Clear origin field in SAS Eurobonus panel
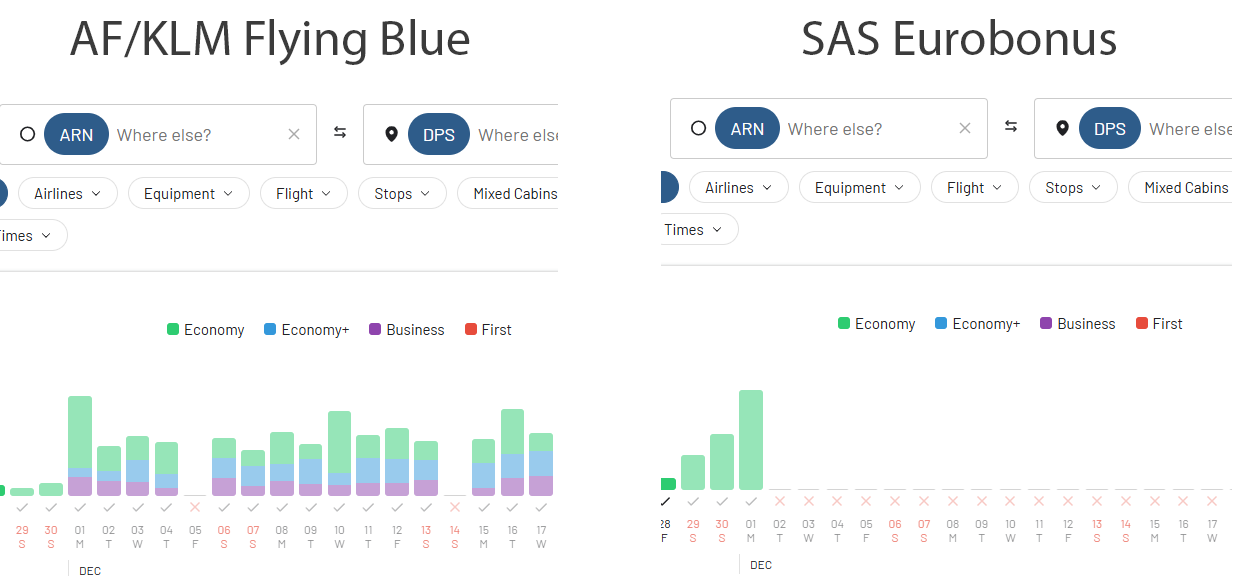Screen dimensions: 1233x588 965,128
